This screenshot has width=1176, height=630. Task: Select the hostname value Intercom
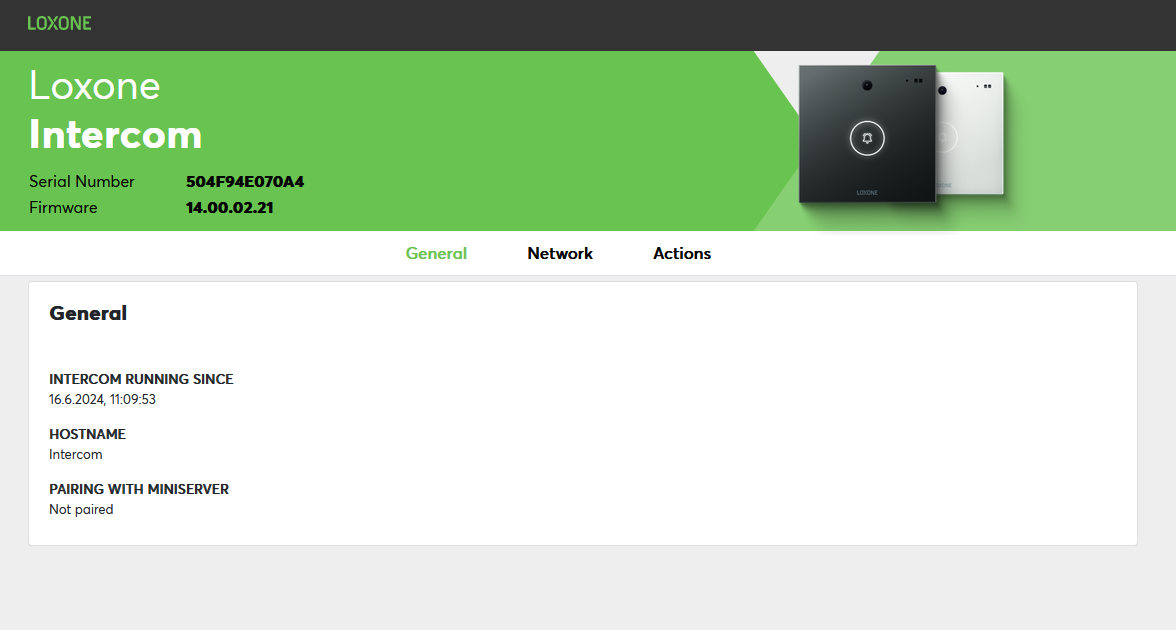click(76, 454)
